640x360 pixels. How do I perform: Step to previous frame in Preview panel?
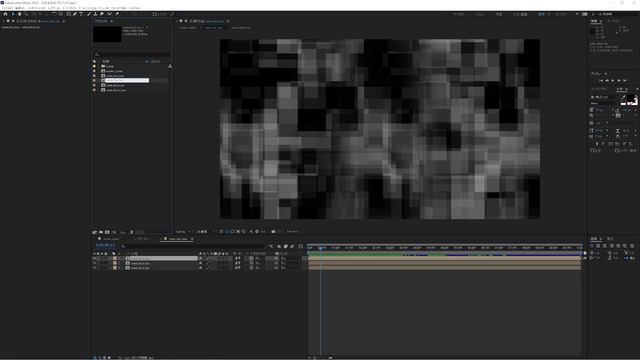607,81
